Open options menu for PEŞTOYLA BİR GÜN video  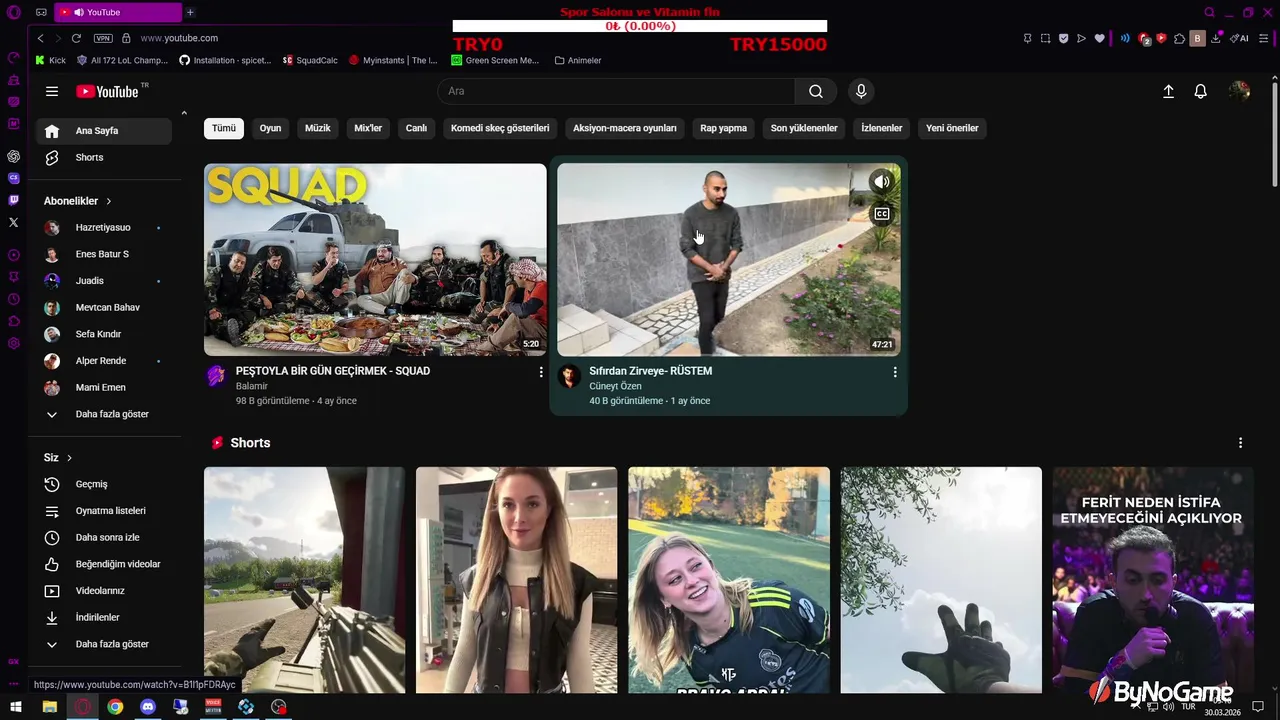coord(541,372)
